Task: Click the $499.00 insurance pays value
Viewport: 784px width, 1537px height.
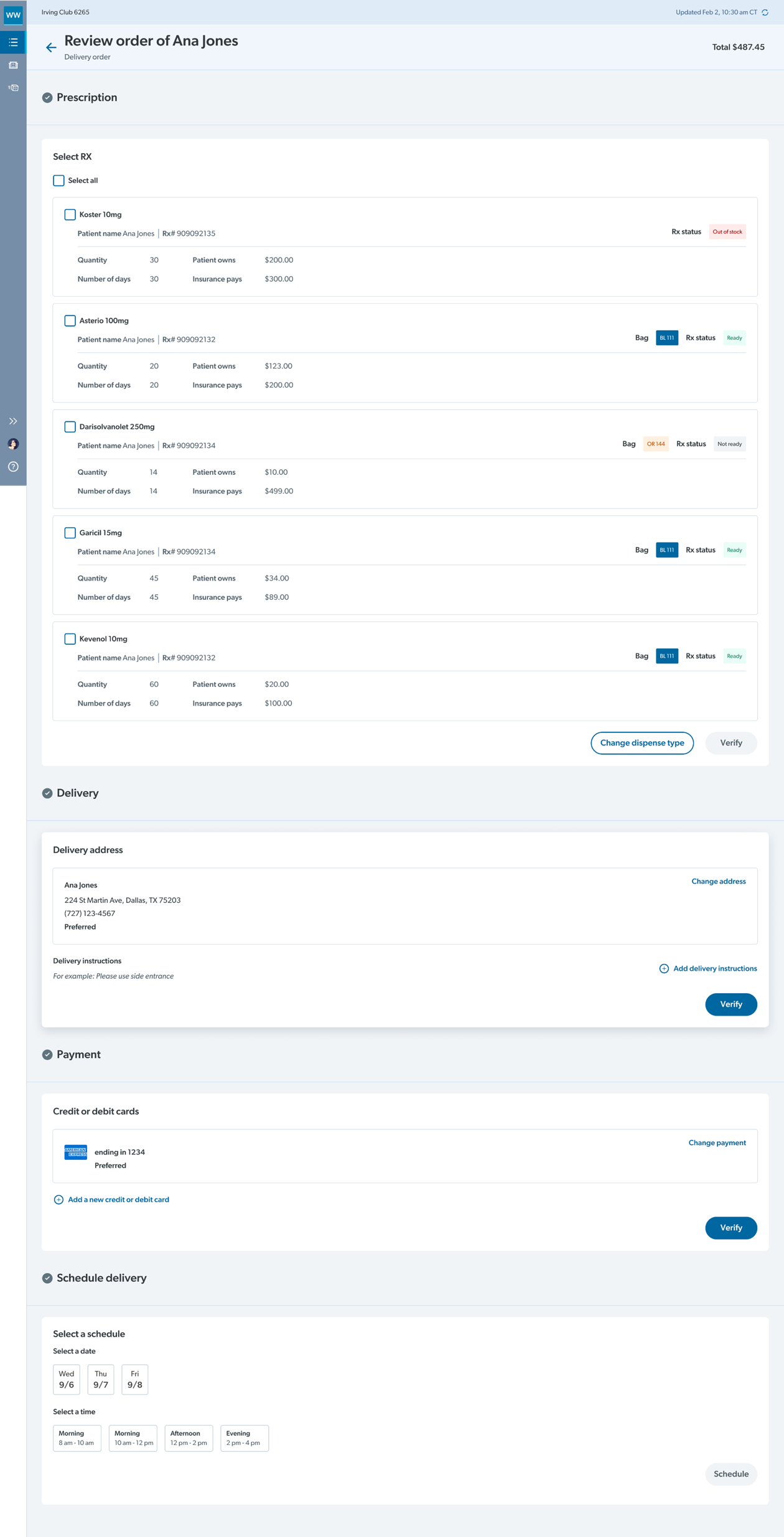Action: point(279,492)
